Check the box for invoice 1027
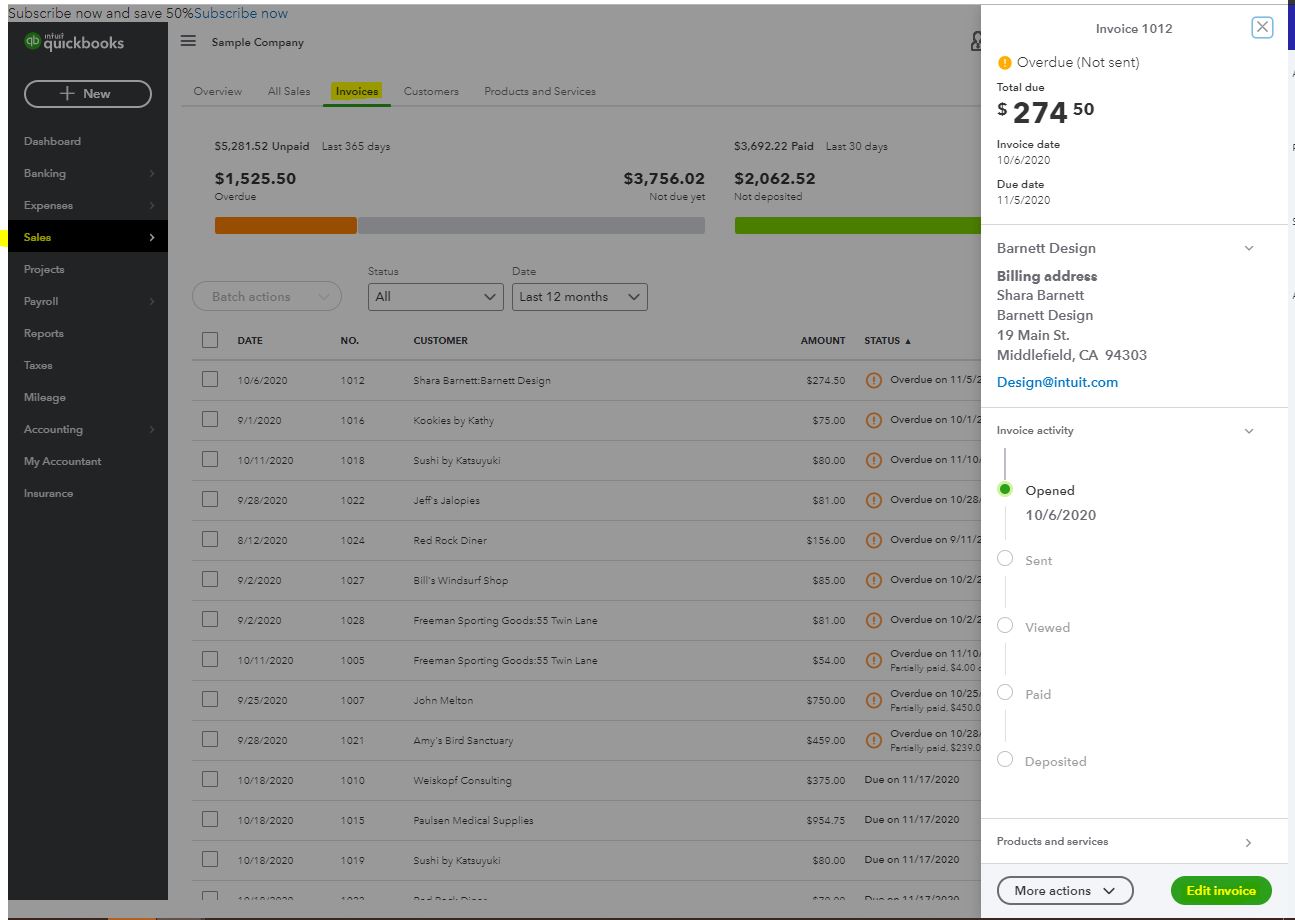 tap(209, 579)
